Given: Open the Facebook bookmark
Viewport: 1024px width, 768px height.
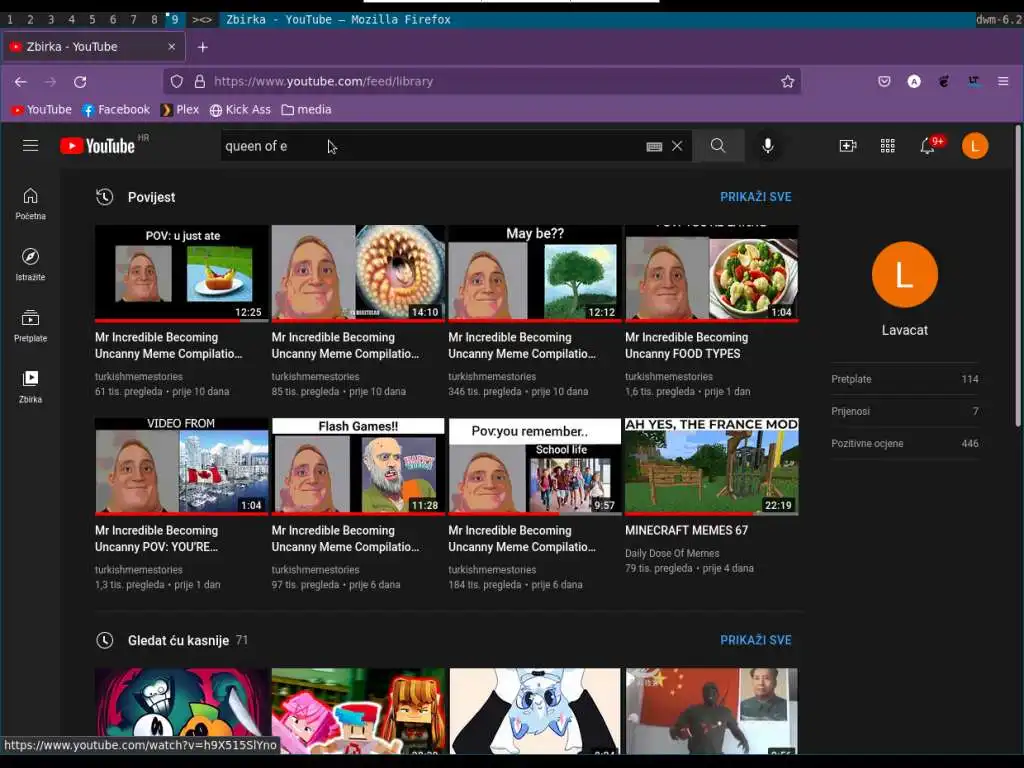Looking at the screenshot, I should pyautogui.click(x=116, y=110).
